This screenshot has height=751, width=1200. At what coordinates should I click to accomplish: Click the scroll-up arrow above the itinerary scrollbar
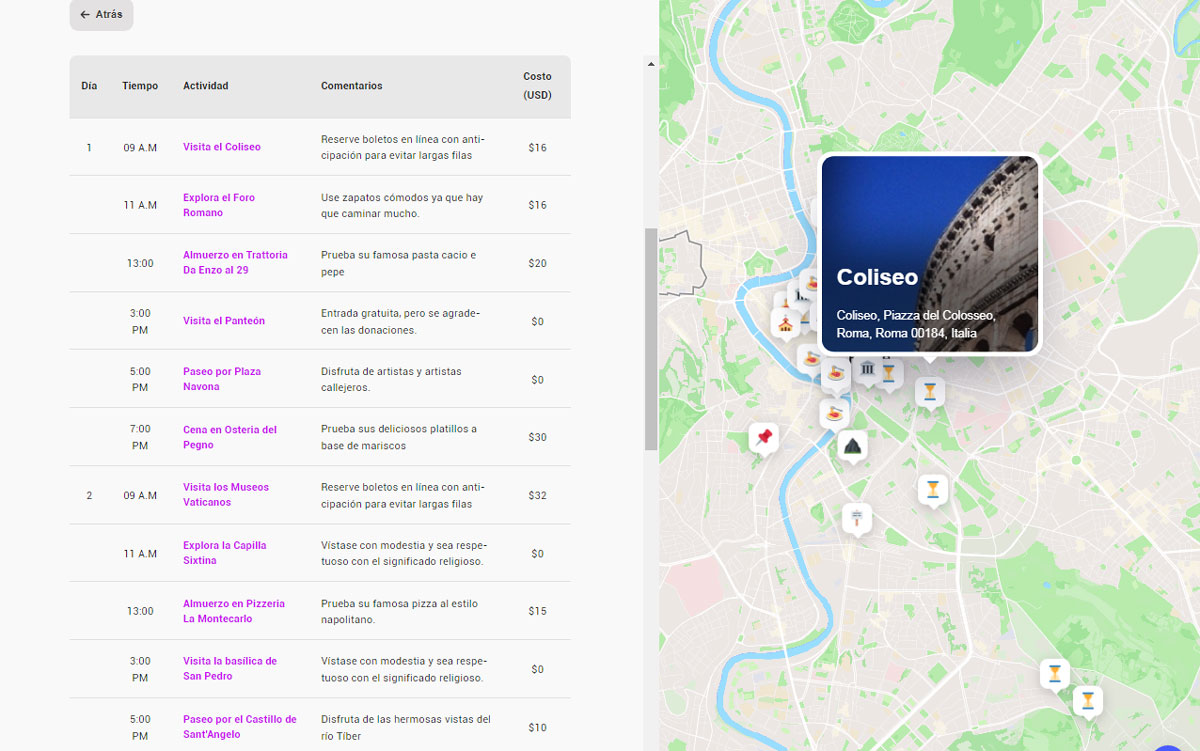click(651, 64)
